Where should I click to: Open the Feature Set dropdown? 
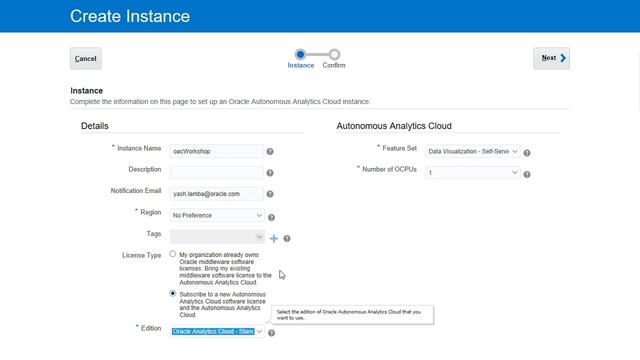coord(473,151)
